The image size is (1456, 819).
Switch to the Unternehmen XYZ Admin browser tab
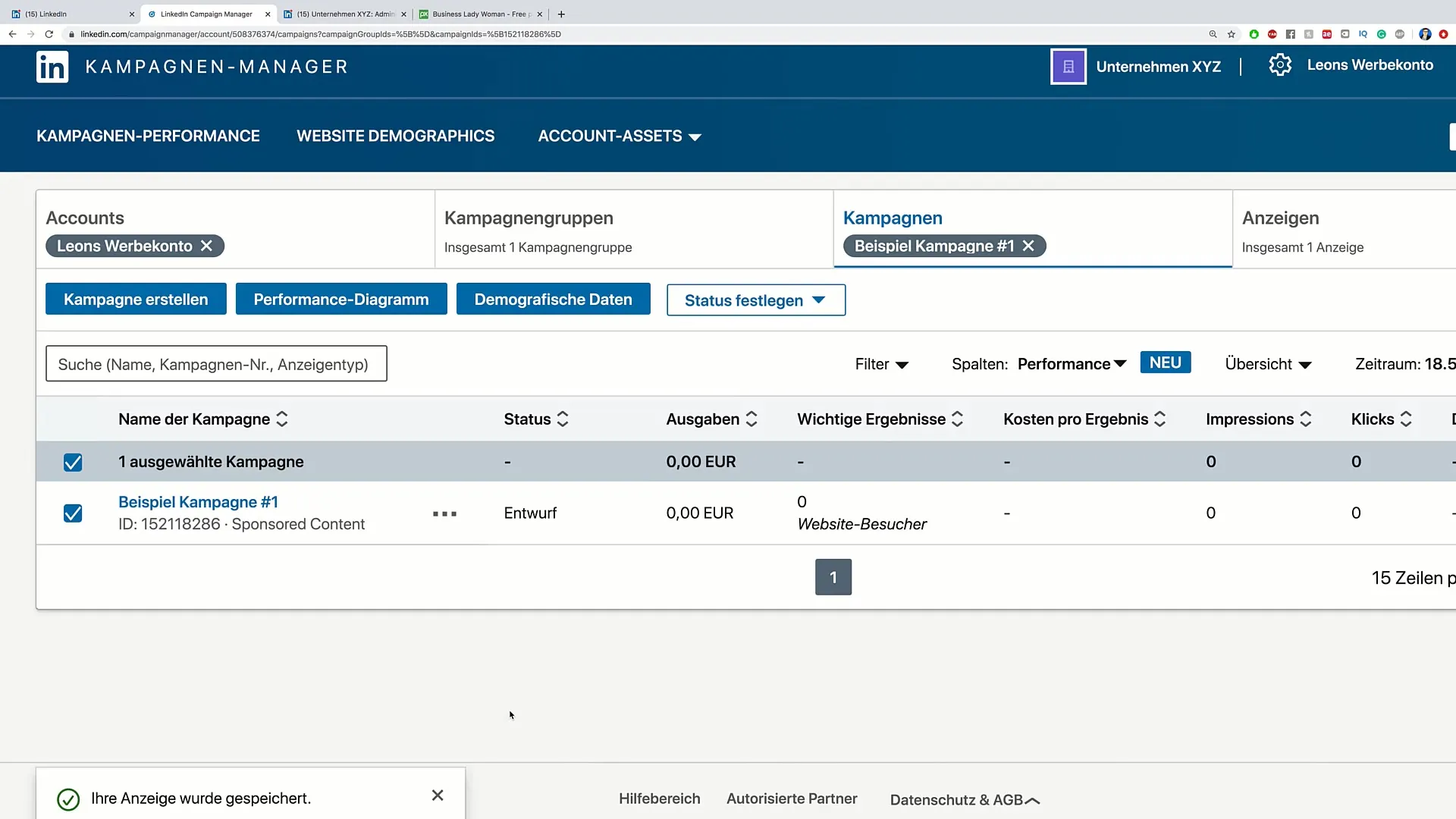(x=345, y=14)
